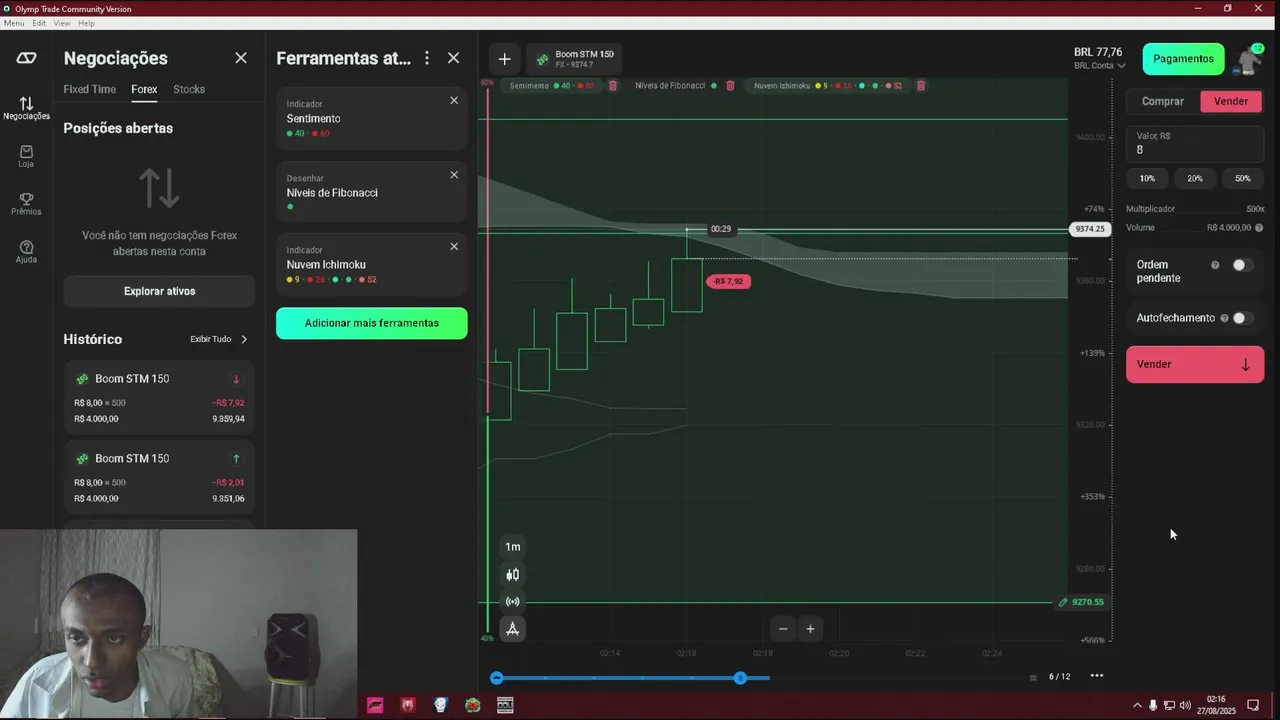Viewport: 1280px width, 720px height.
Task: Open the drawing tools compass icon
Action: pos(513,629)
